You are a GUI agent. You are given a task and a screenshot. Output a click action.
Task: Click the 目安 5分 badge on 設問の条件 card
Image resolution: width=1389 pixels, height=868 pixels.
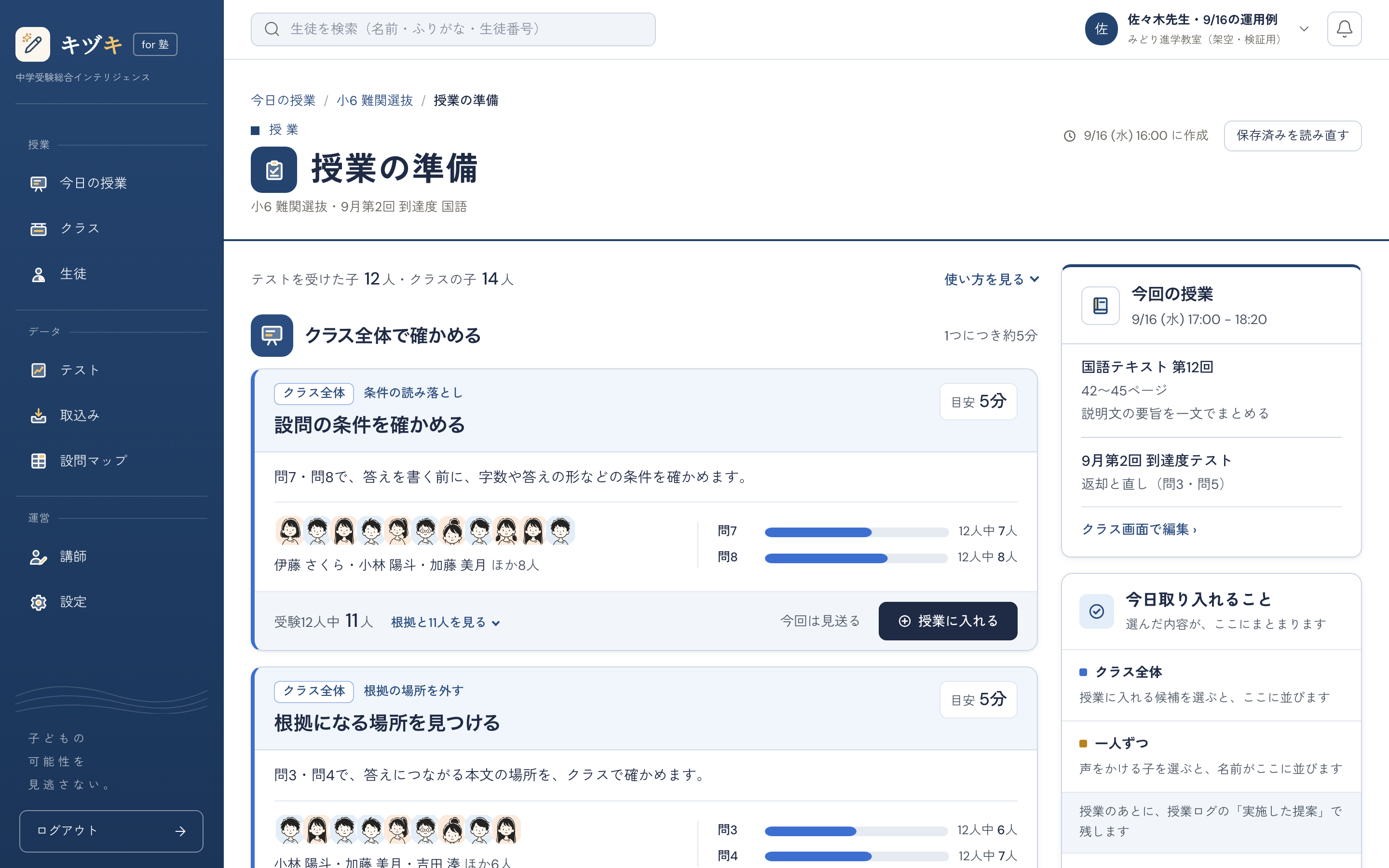coord(978,401)
